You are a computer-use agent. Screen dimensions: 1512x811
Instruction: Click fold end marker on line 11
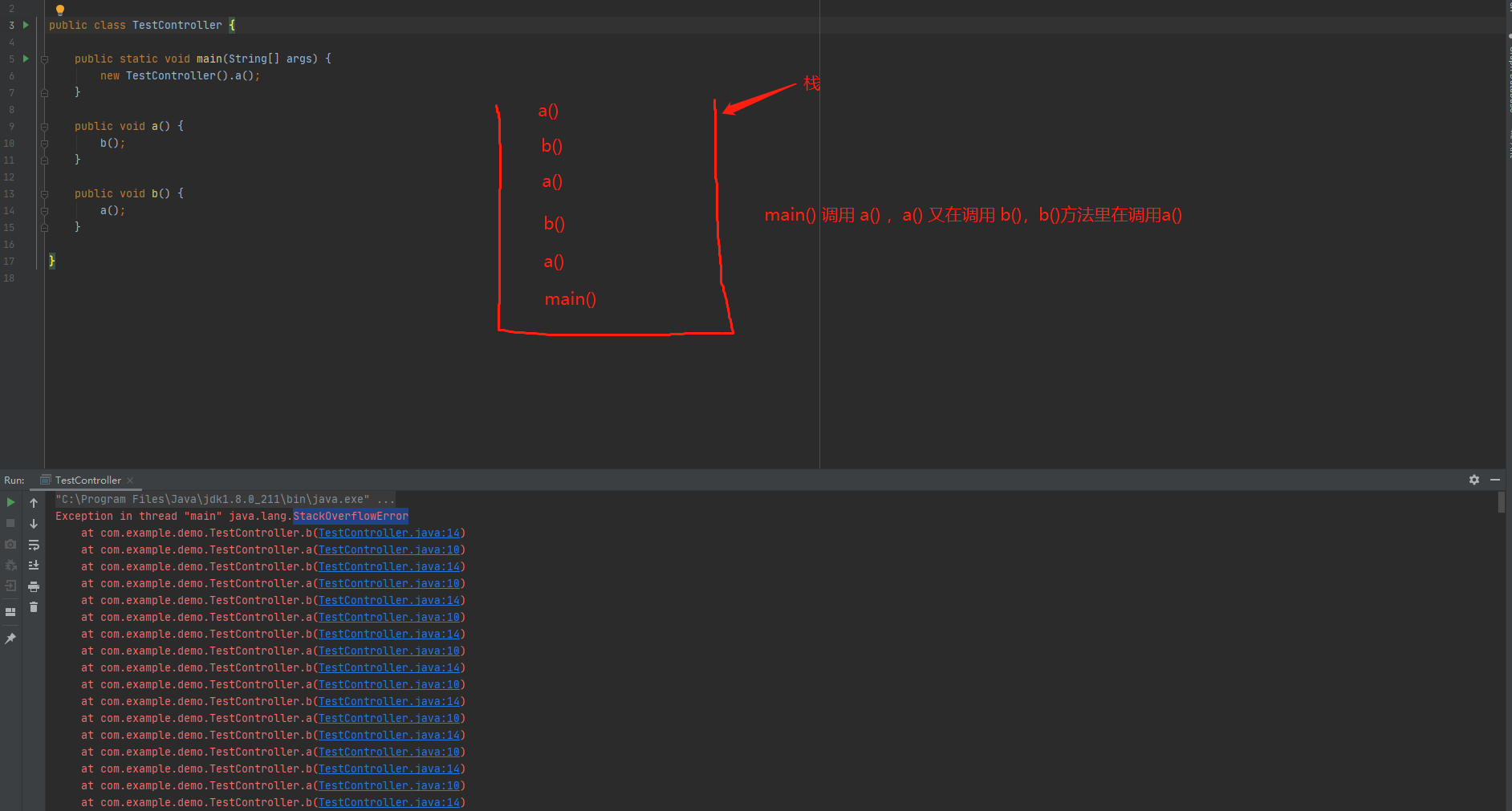45,160
